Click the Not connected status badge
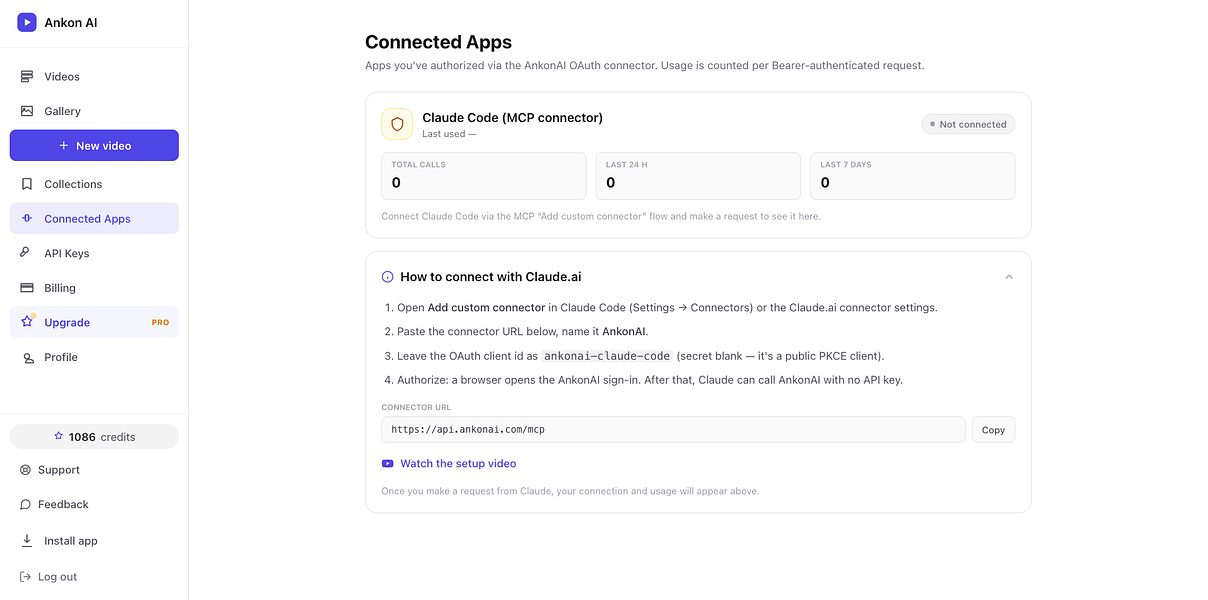The image size is (1208, 600). pyautogui.click(x=968, y=124)
